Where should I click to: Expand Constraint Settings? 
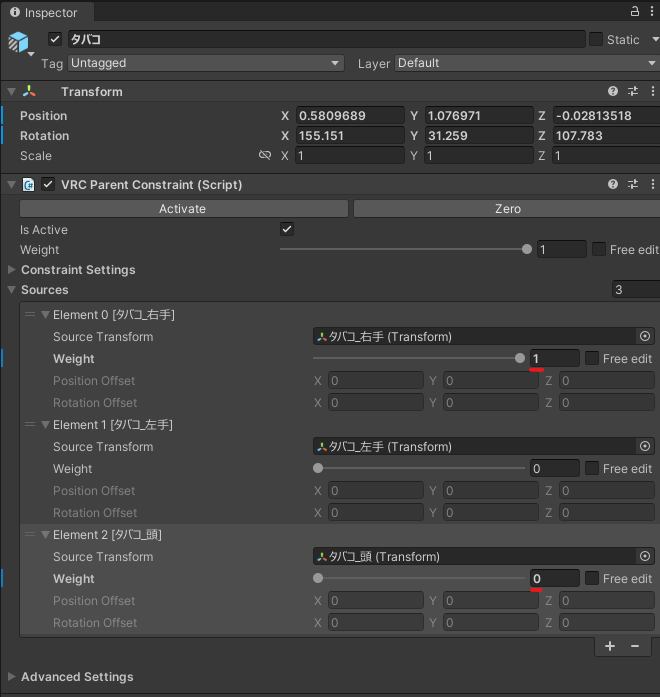click(x=12, y=269)
